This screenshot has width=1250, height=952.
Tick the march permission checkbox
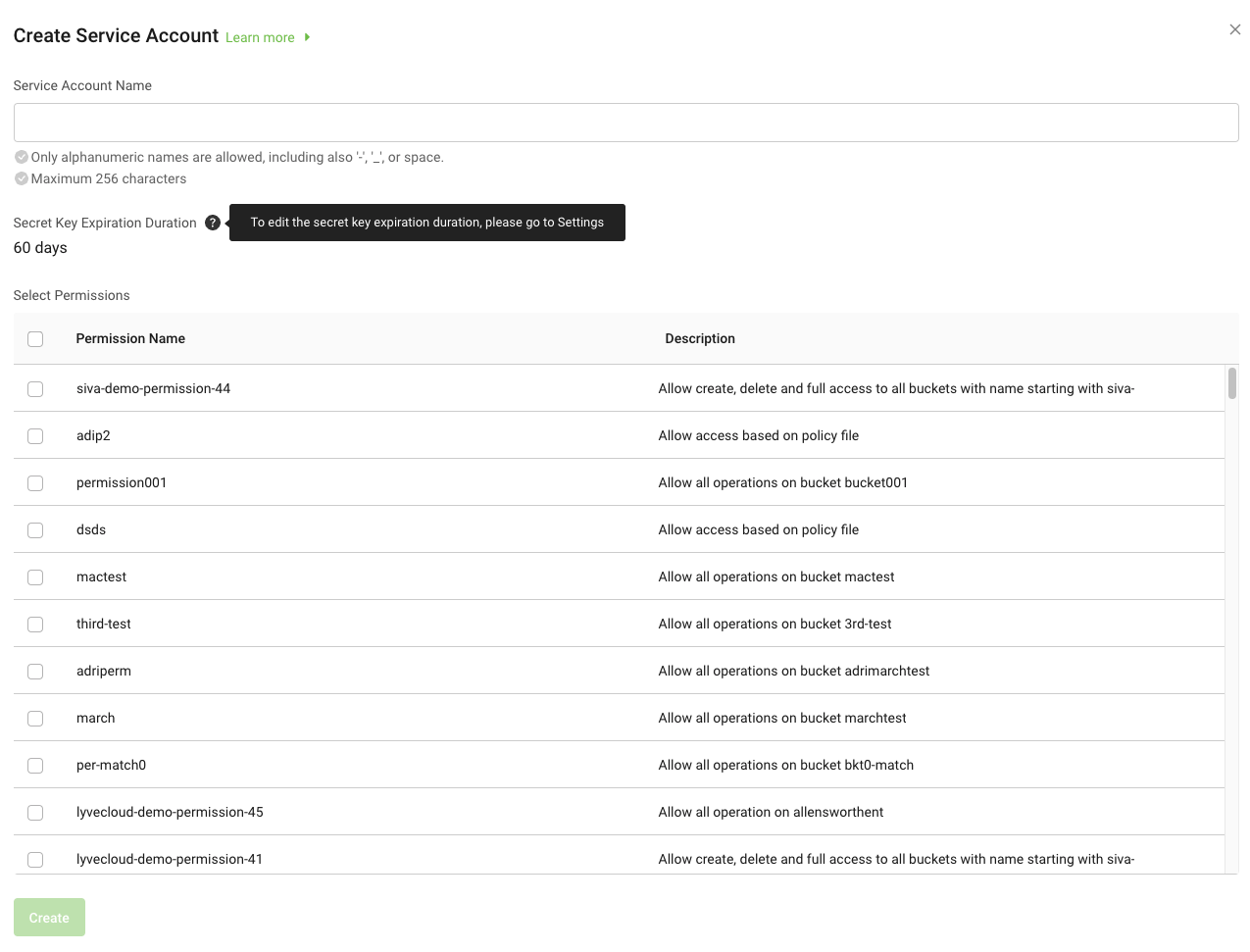pos(35,719)
